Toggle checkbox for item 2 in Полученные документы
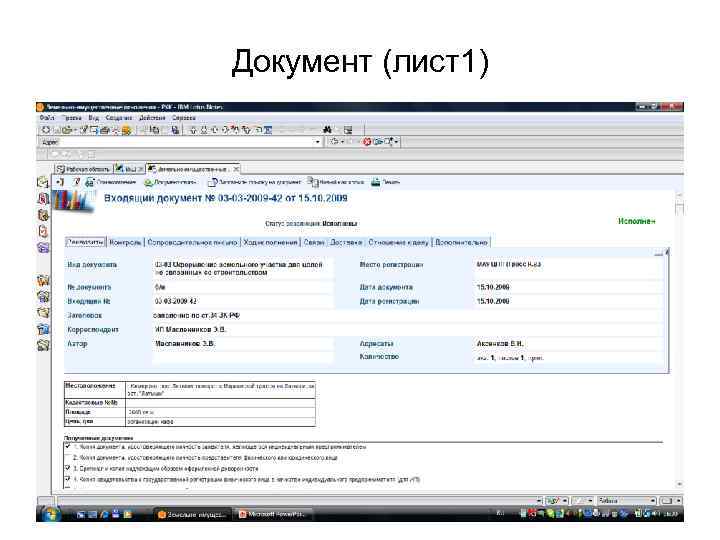Image resolution: width=720 pixels, height=540 pixels. tap(68, 457)
